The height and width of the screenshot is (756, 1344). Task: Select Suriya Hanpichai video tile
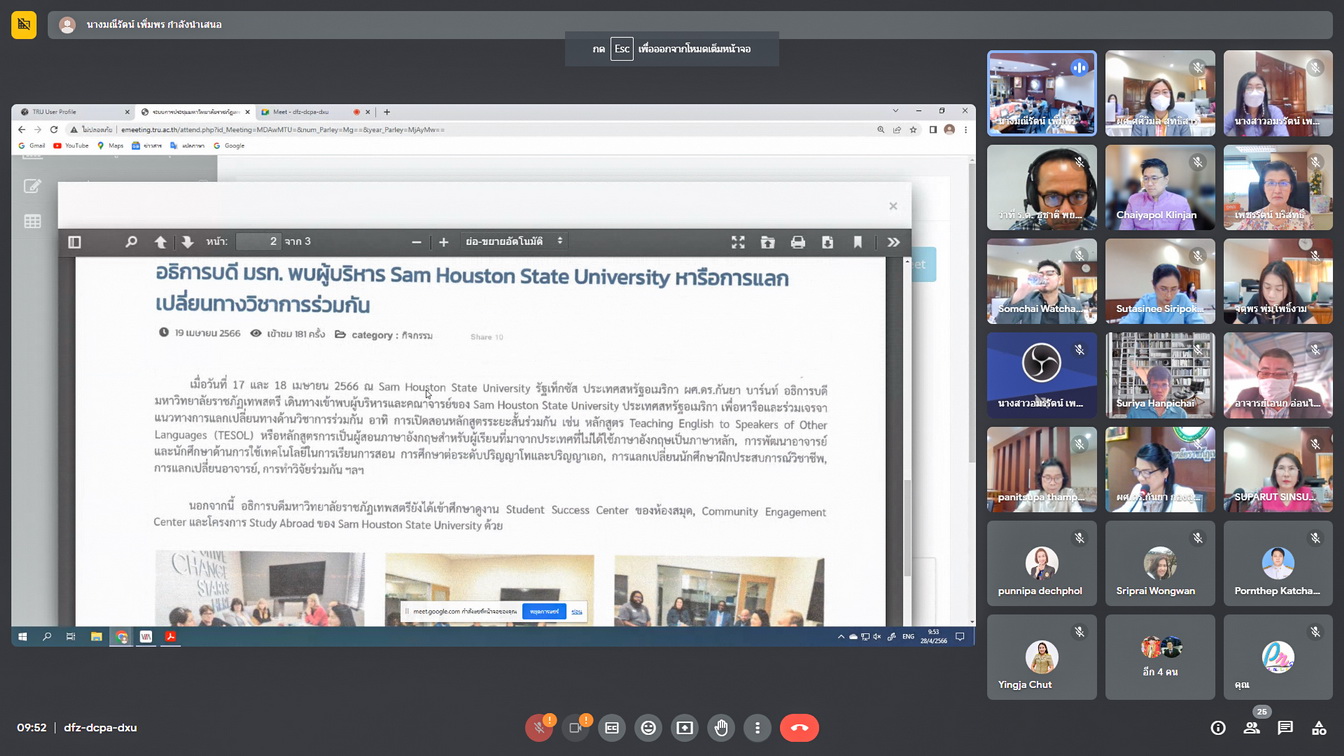point(1160,375)
